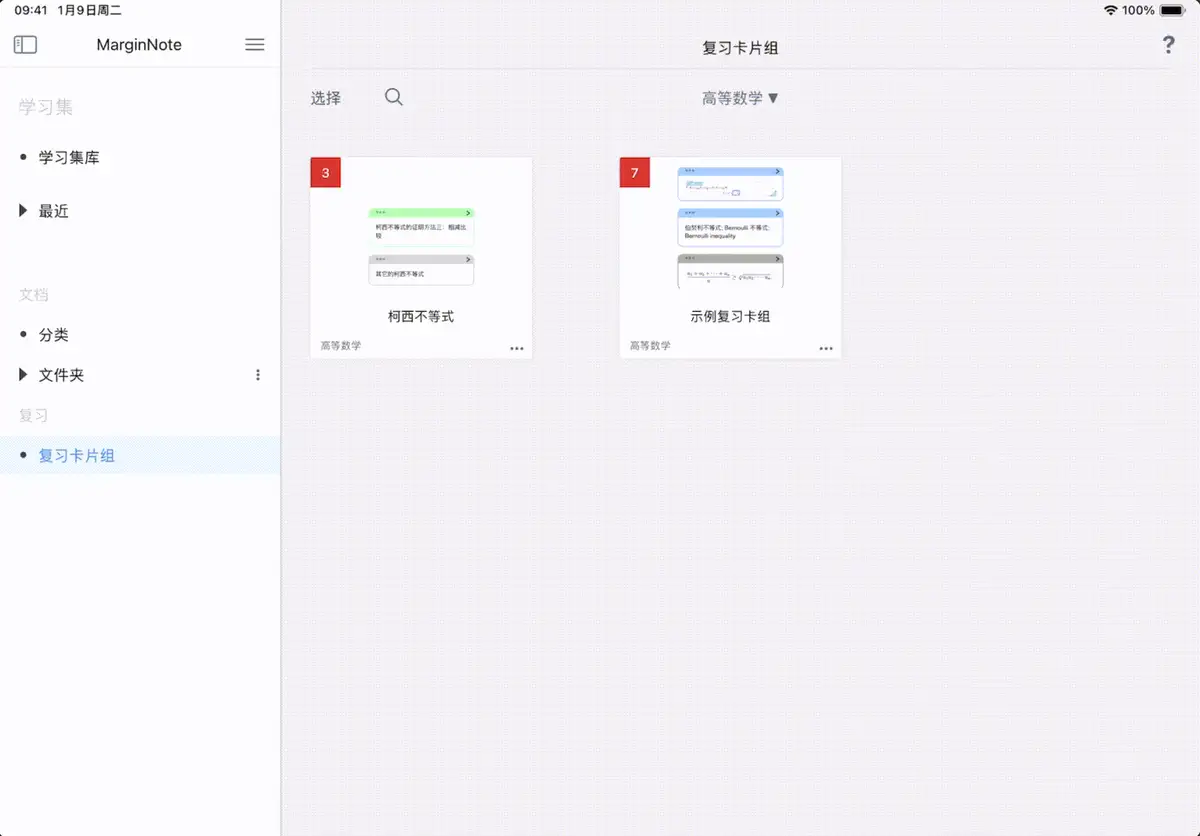Click the 高等数学 label under 柯西不等式

[341, 346]
